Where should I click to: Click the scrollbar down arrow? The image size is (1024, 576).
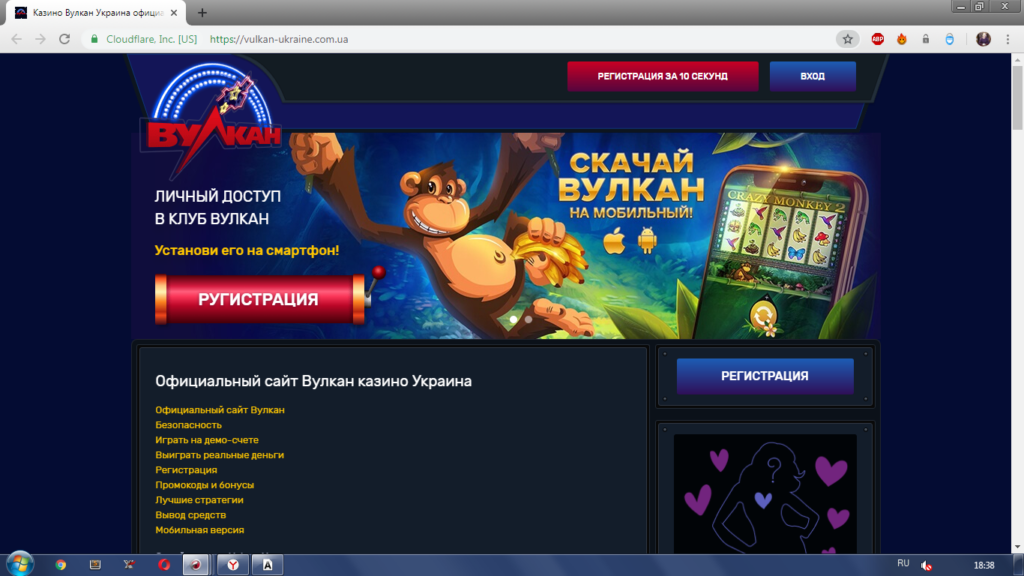click(x=1017, y=547)
